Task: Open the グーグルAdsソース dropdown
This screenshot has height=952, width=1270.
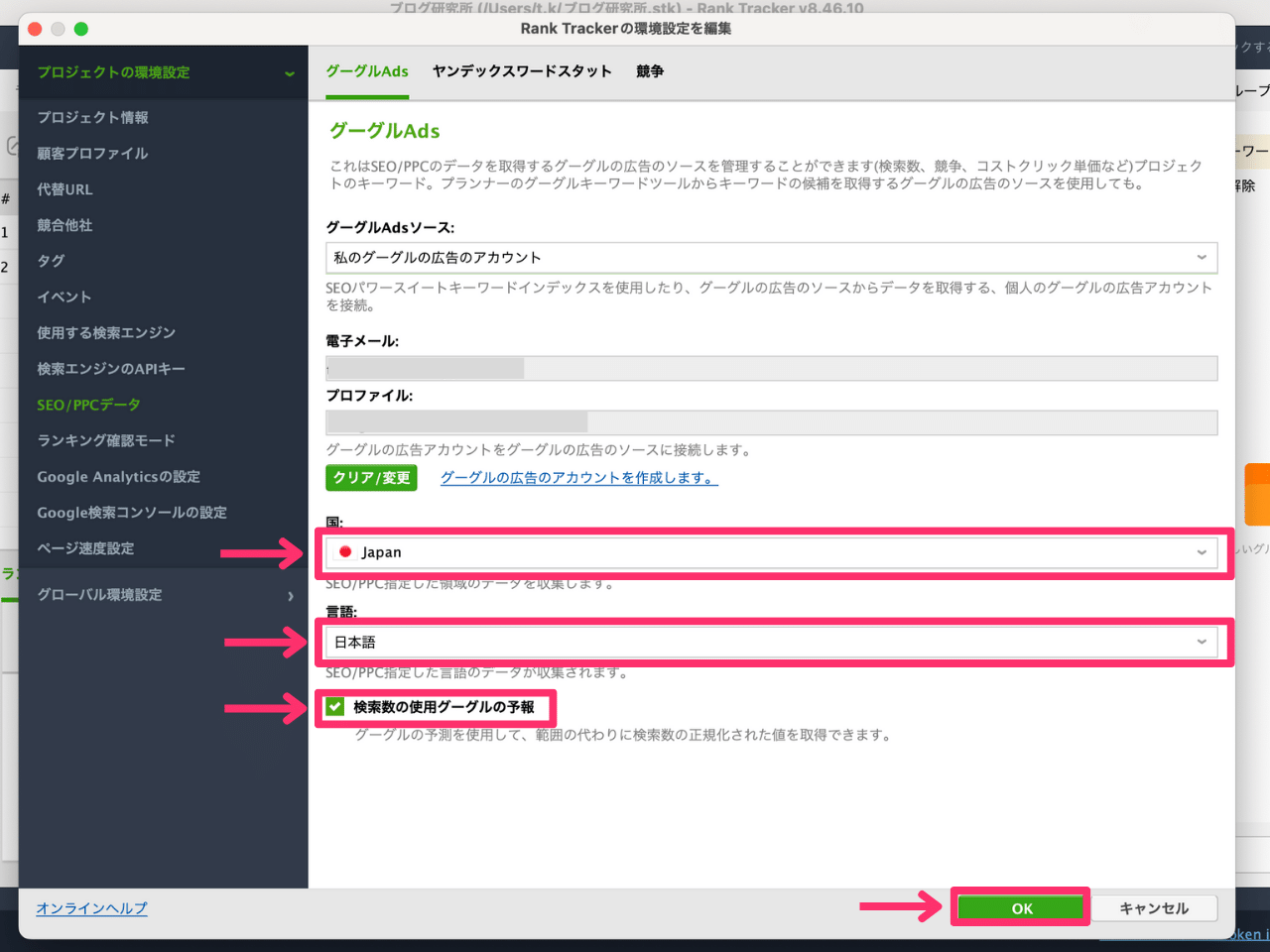Action: pyautogui.click(x=771, y=258)
